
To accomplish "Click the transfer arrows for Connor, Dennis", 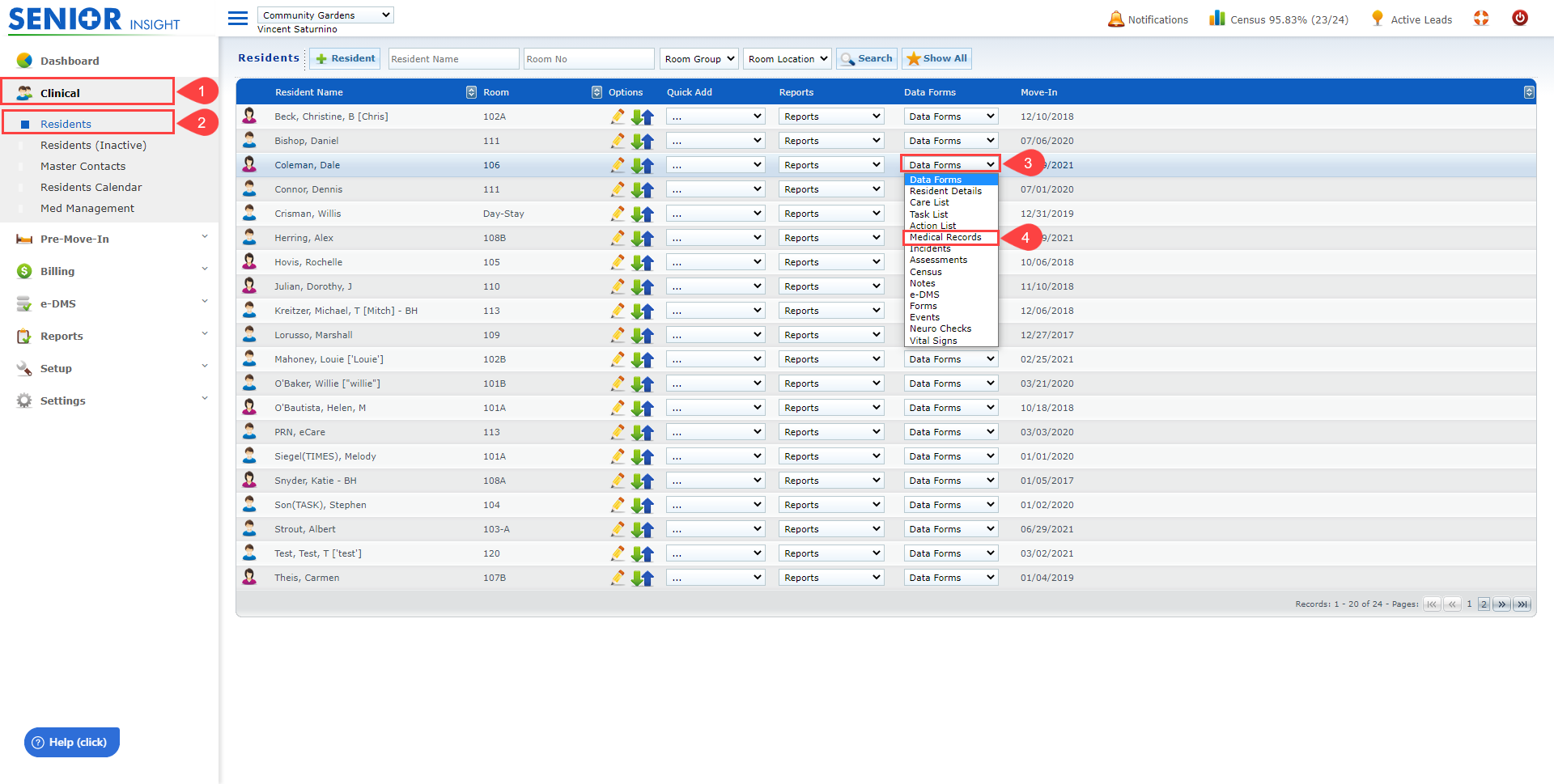I will click(x=643, y=189).
